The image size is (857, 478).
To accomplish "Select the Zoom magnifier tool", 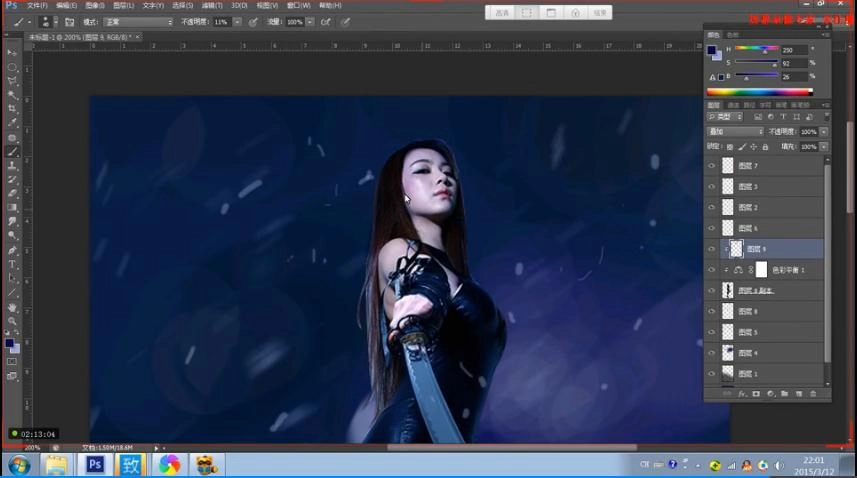I will tap(12, 321).
